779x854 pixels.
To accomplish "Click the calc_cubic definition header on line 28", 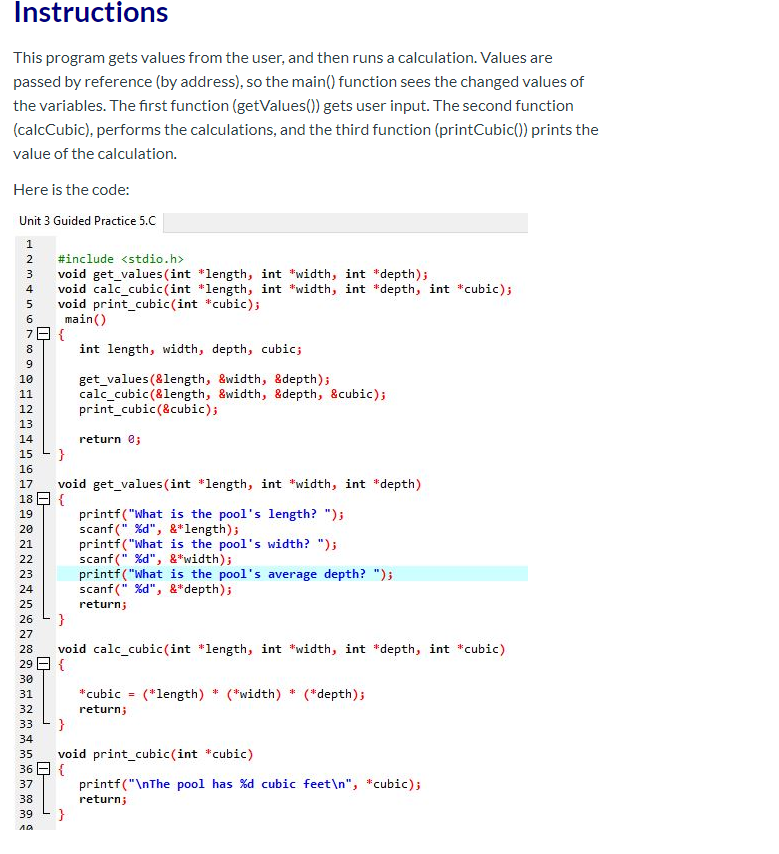I will (282, 649).
